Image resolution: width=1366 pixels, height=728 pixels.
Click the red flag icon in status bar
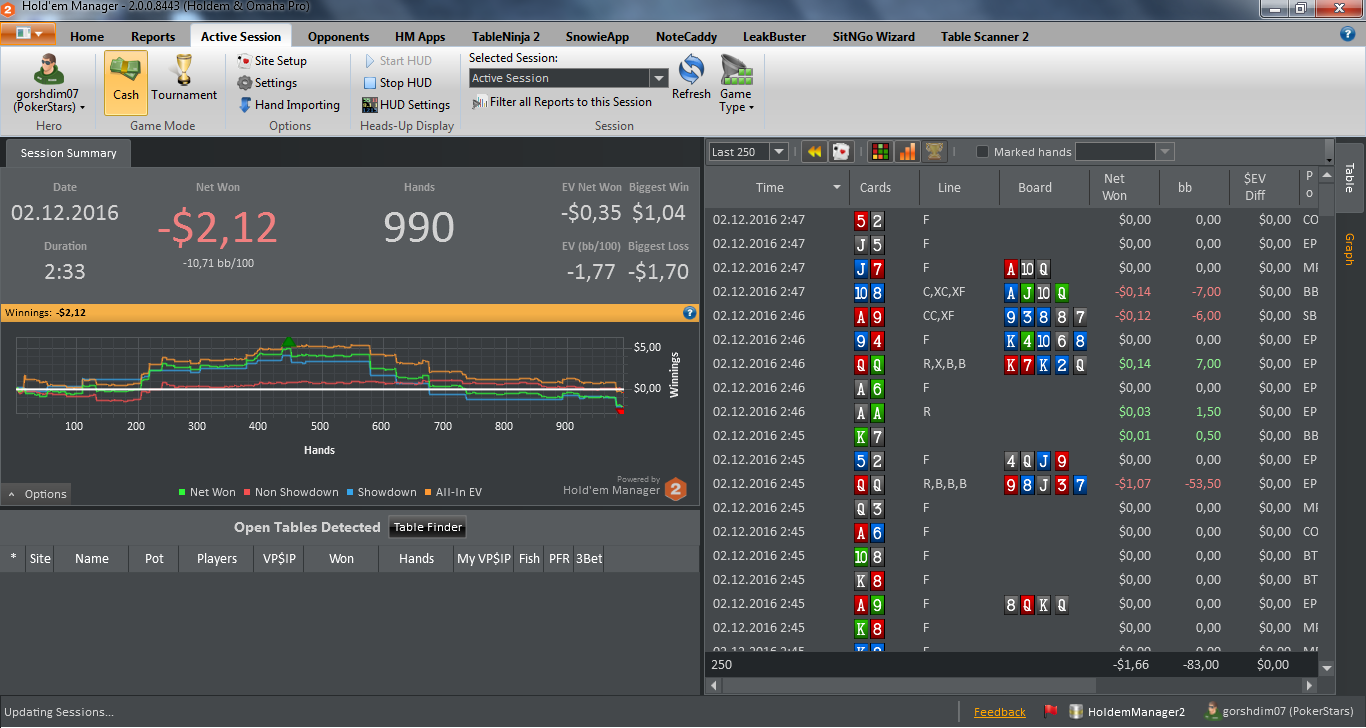1051,712
